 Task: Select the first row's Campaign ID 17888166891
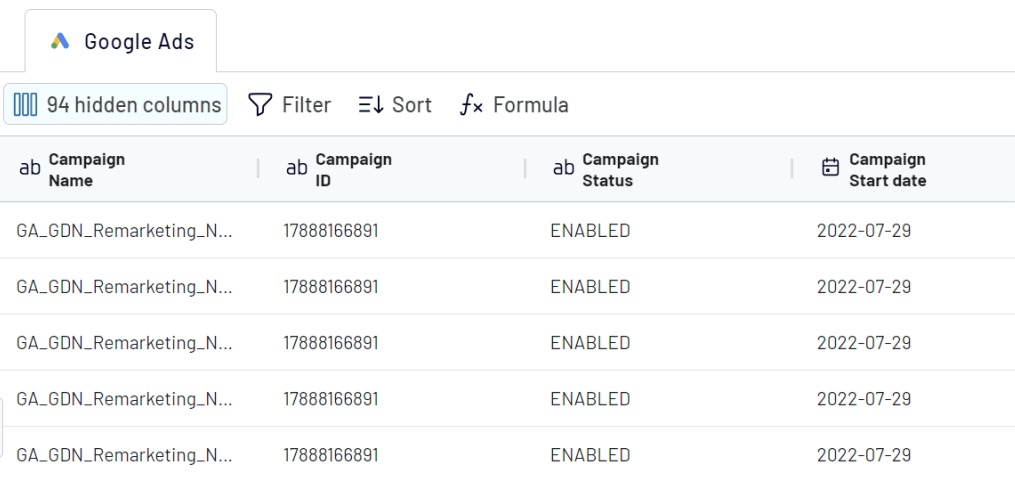point(331,231)
